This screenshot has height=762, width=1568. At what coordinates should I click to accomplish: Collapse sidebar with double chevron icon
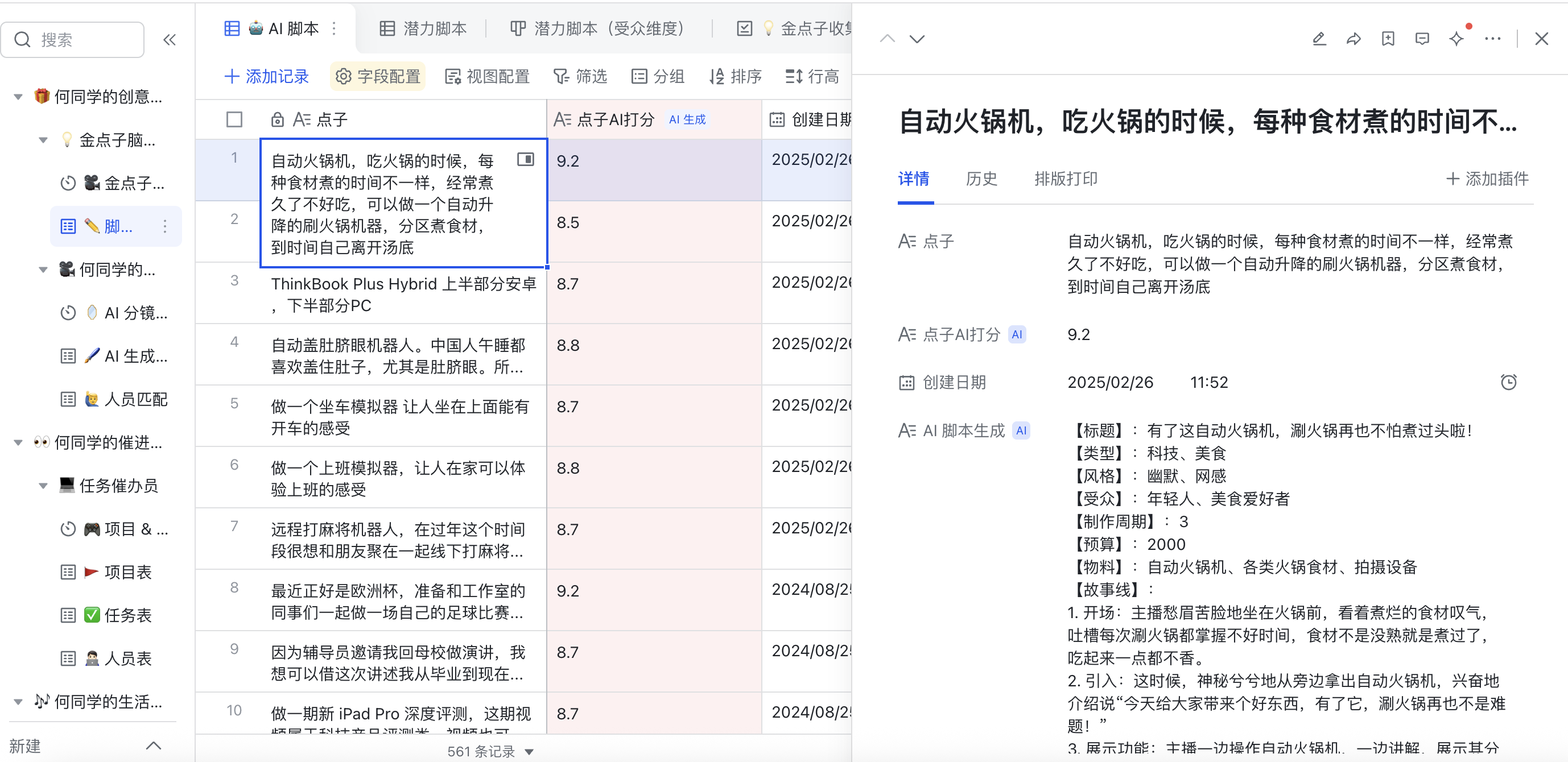click(x=169, y=40)
